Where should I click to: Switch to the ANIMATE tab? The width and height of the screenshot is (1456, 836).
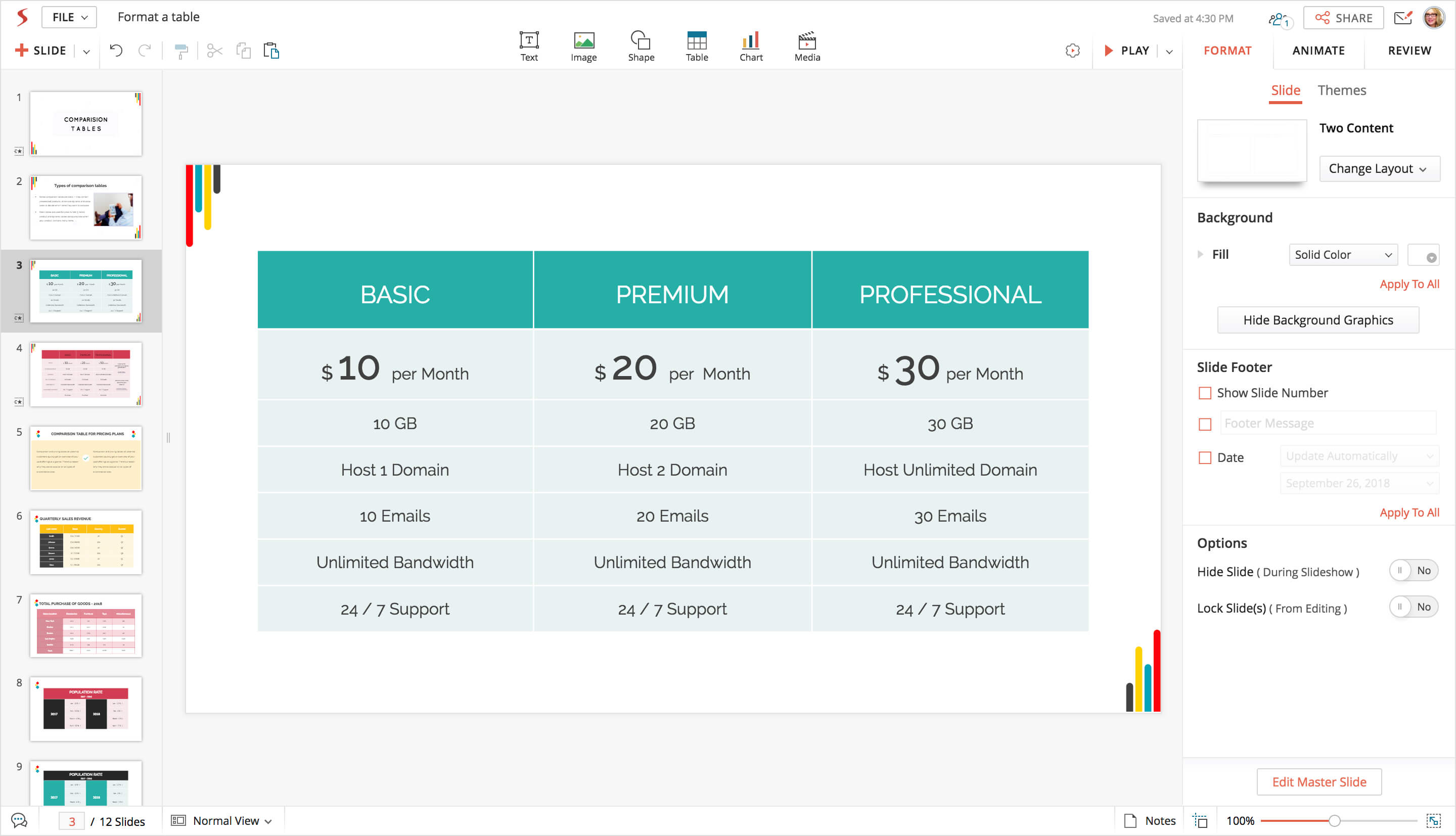[x=1318, y=51]
